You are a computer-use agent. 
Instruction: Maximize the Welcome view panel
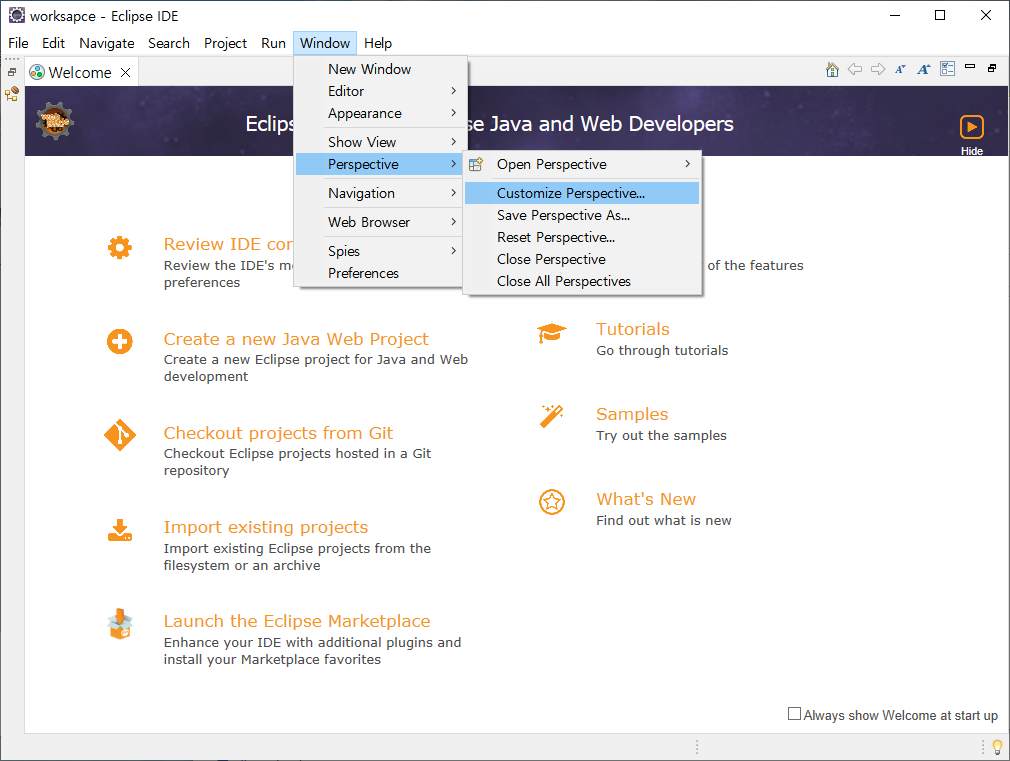[x=992, y=68]
